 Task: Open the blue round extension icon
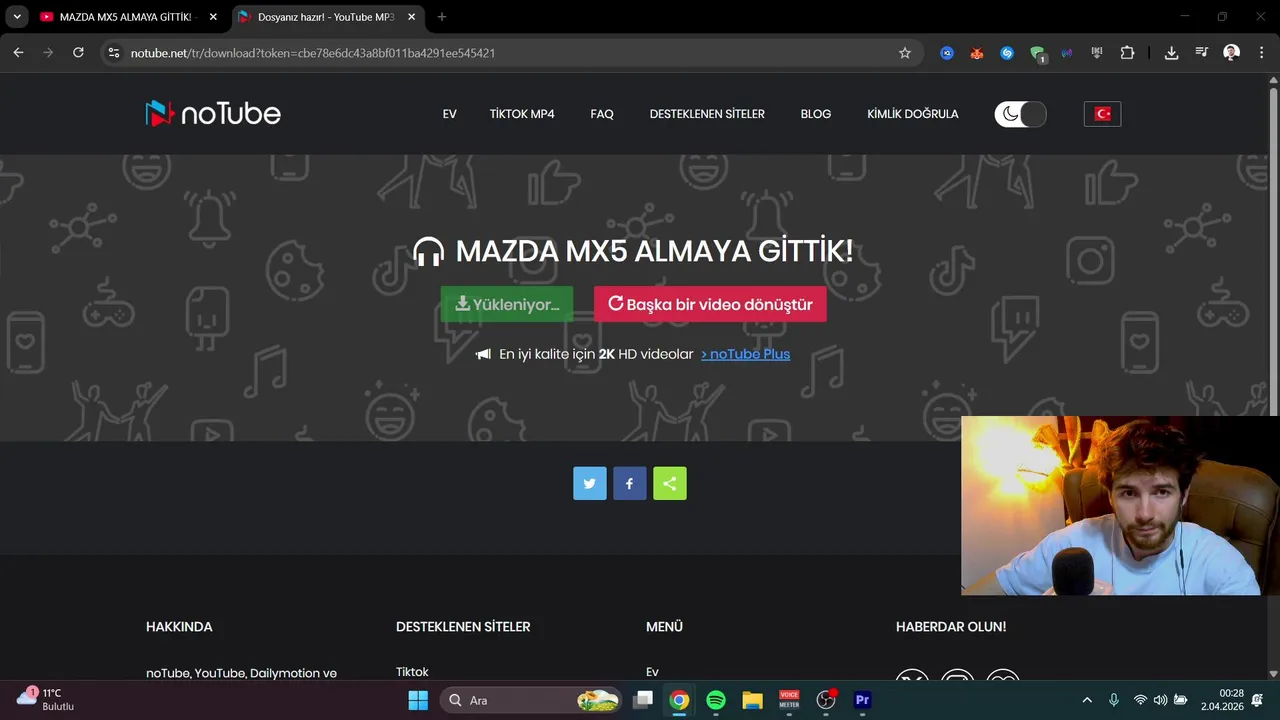[x=947, y=53]
